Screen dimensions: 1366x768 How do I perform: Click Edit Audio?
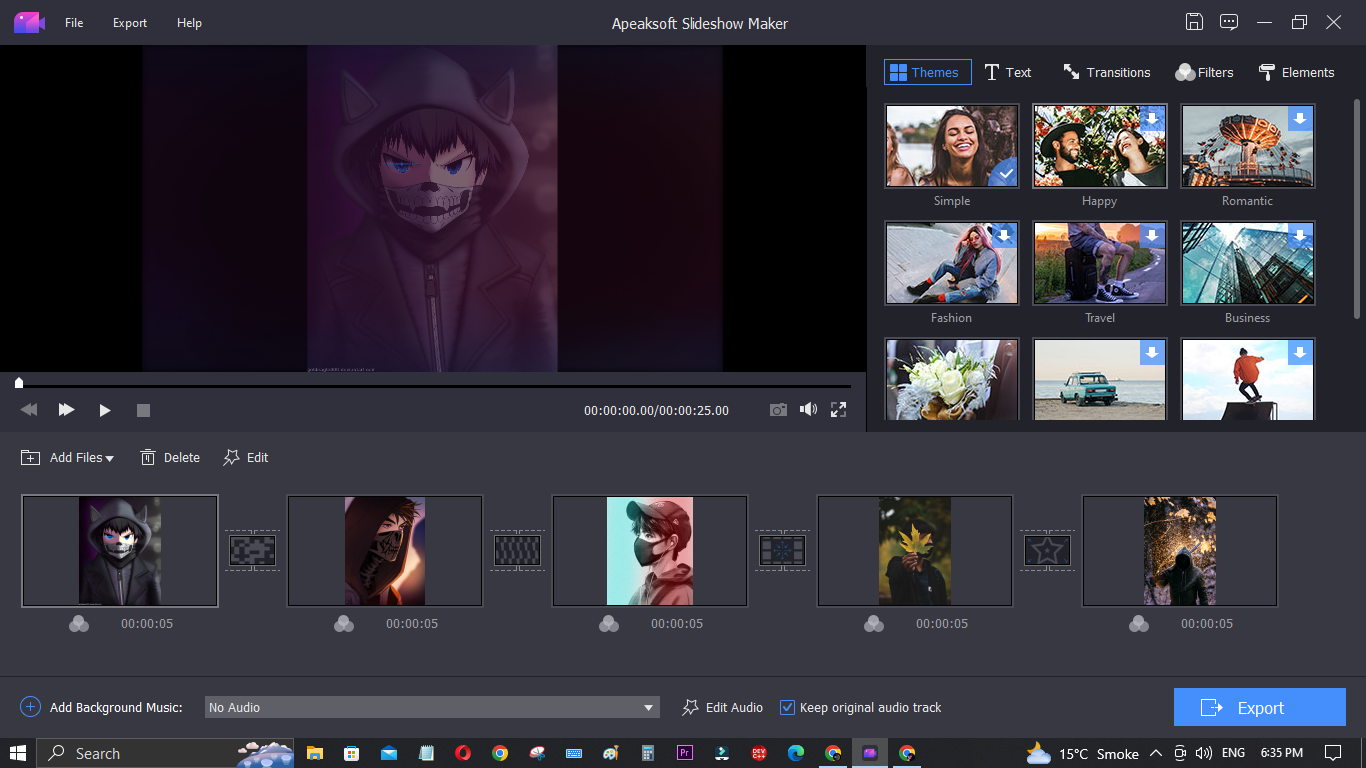(x=722, y=707)
